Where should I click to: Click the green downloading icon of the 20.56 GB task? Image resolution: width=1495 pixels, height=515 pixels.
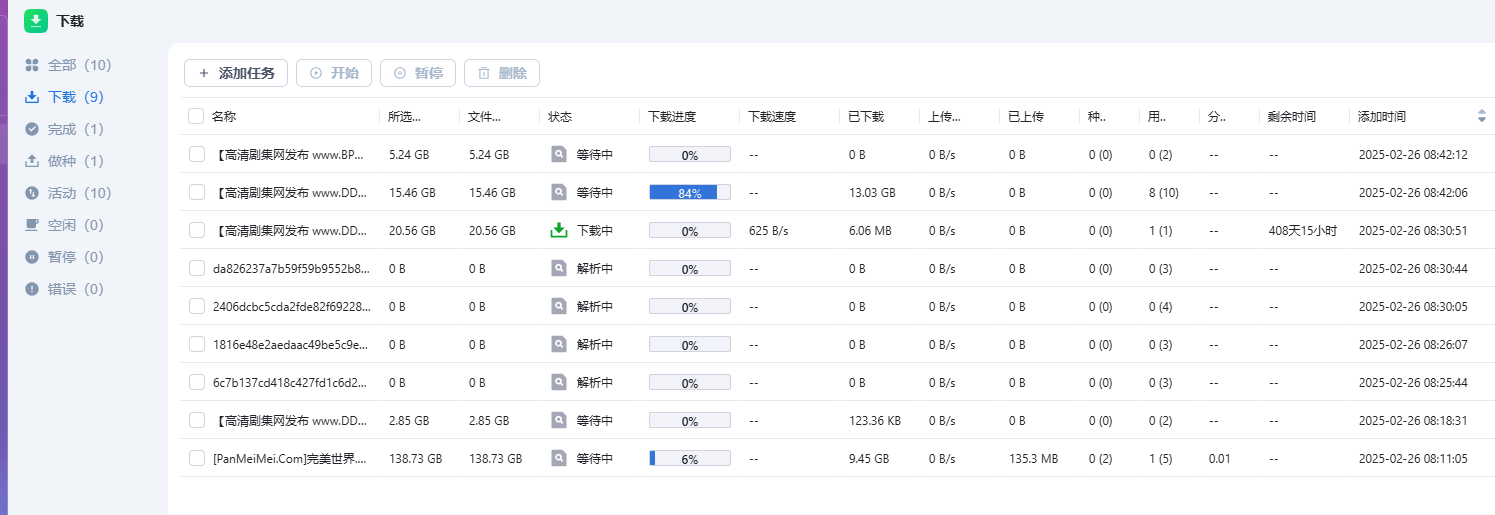click(559, 230)
